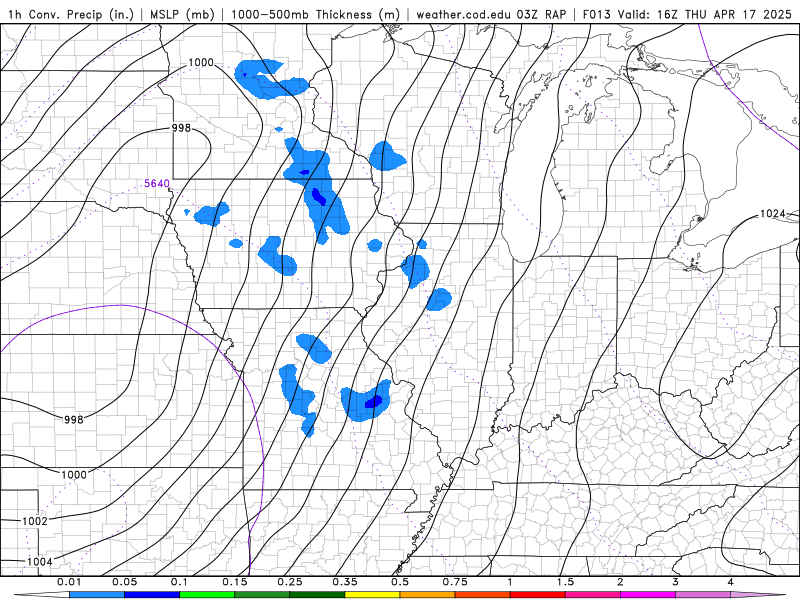Viewport: 800px width, 600px height.
Task: Click the "Valid: 16Z THU APR 17 2025" text
Action: (x=705, y=14)
